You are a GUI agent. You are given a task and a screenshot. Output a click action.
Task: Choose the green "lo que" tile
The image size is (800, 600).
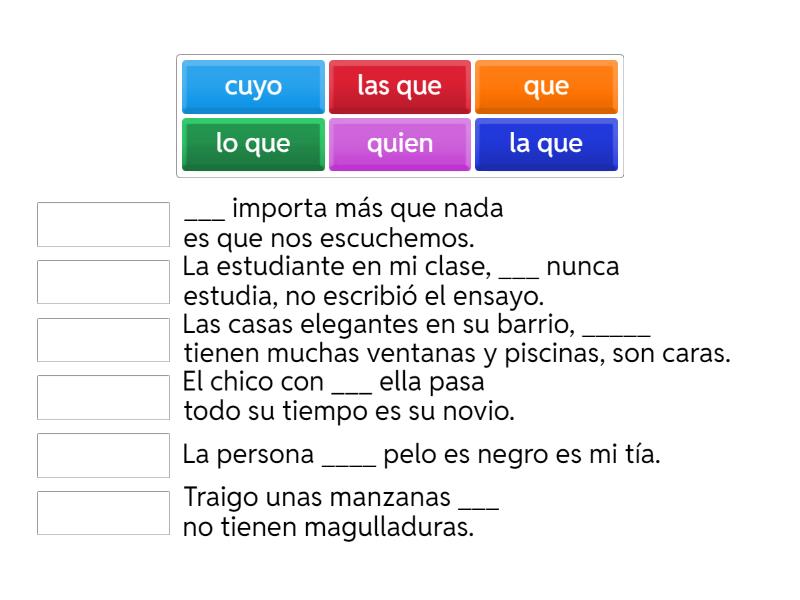252,143
